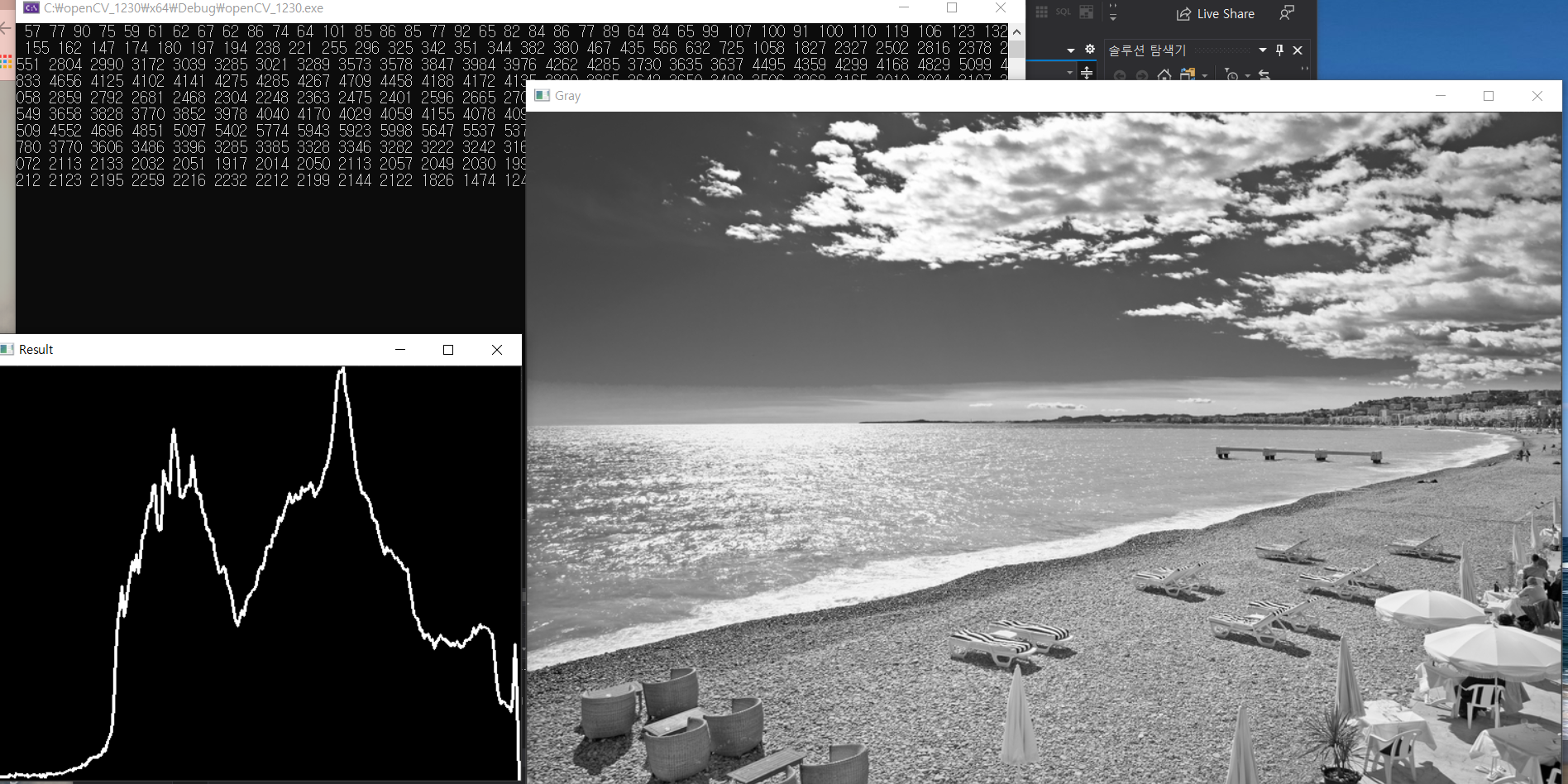Click the switch views folder icon
This screenshot has width=1568, height=784.
pos(1188,74)
